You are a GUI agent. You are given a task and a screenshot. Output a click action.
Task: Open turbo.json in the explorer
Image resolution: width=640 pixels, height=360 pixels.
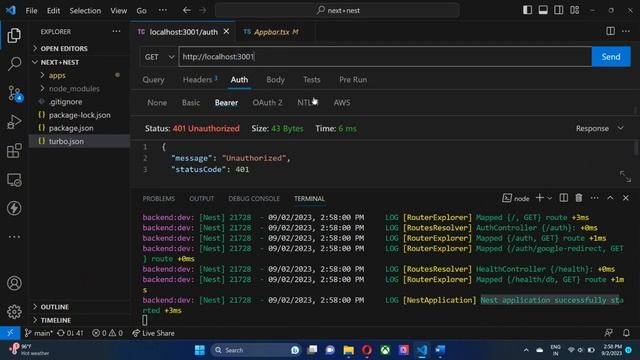pyautogui.click(x=80, y=141)
